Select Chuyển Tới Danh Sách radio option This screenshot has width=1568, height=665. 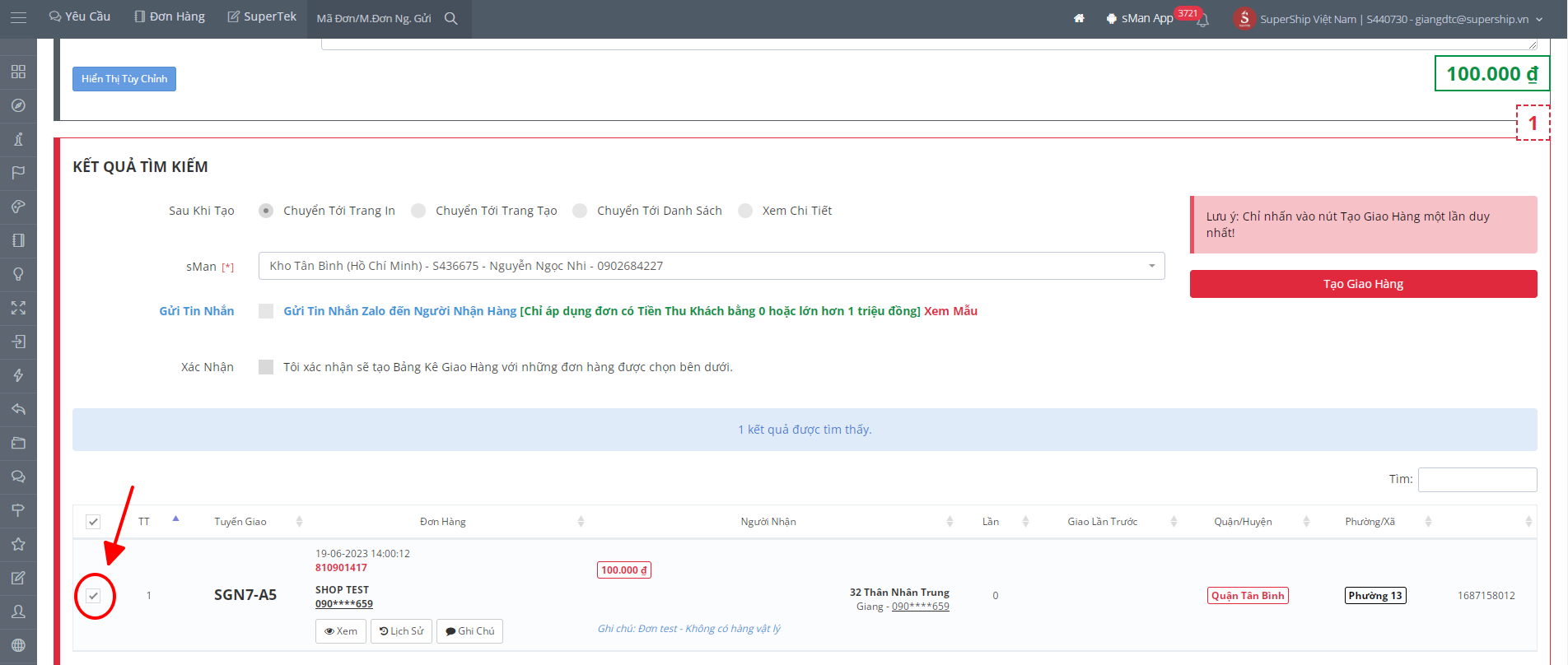click(x=580, y=211)
